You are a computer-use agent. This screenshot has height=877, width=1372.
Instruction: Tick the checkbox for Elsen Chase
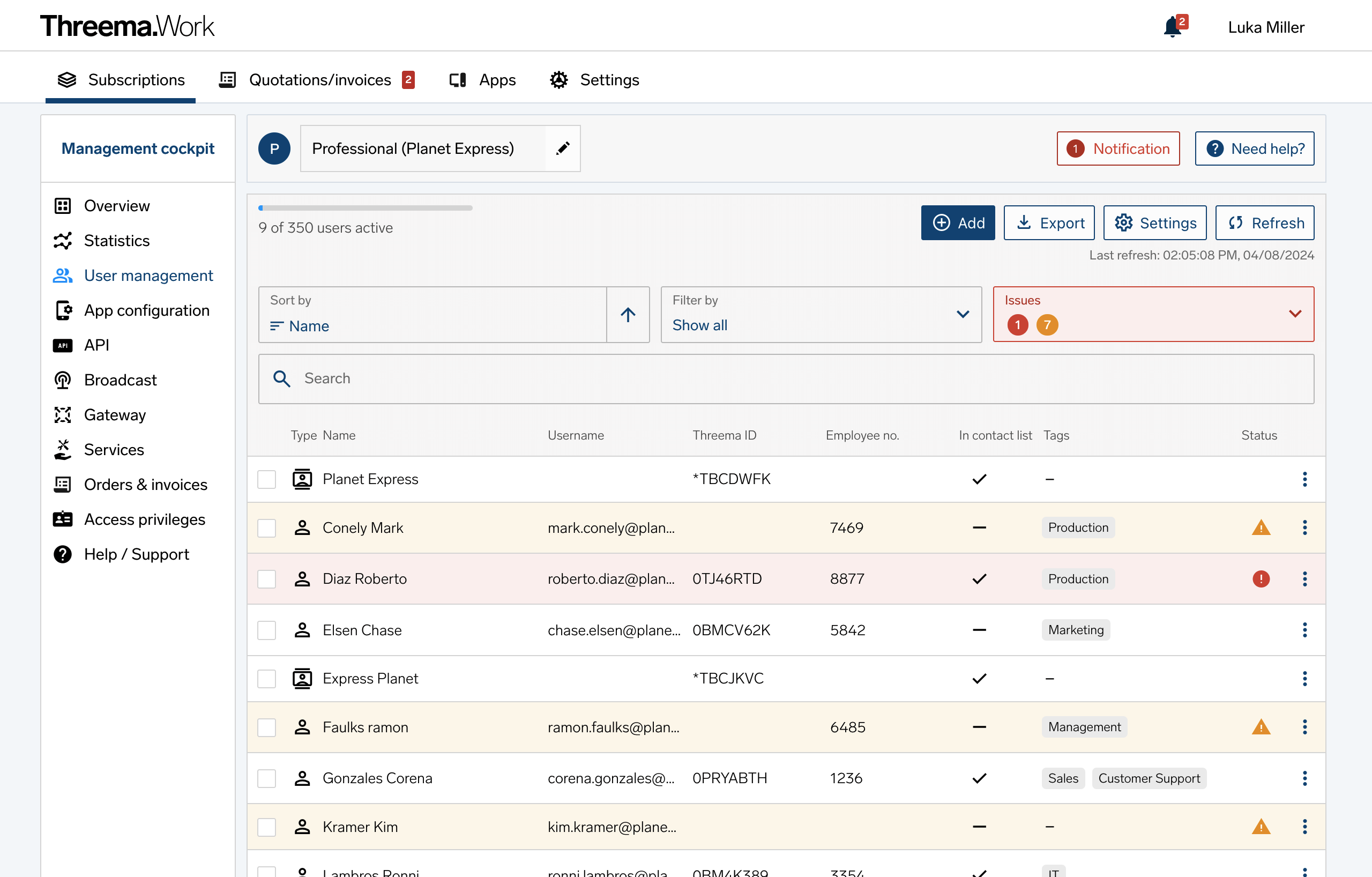click(x=267, y=630)
